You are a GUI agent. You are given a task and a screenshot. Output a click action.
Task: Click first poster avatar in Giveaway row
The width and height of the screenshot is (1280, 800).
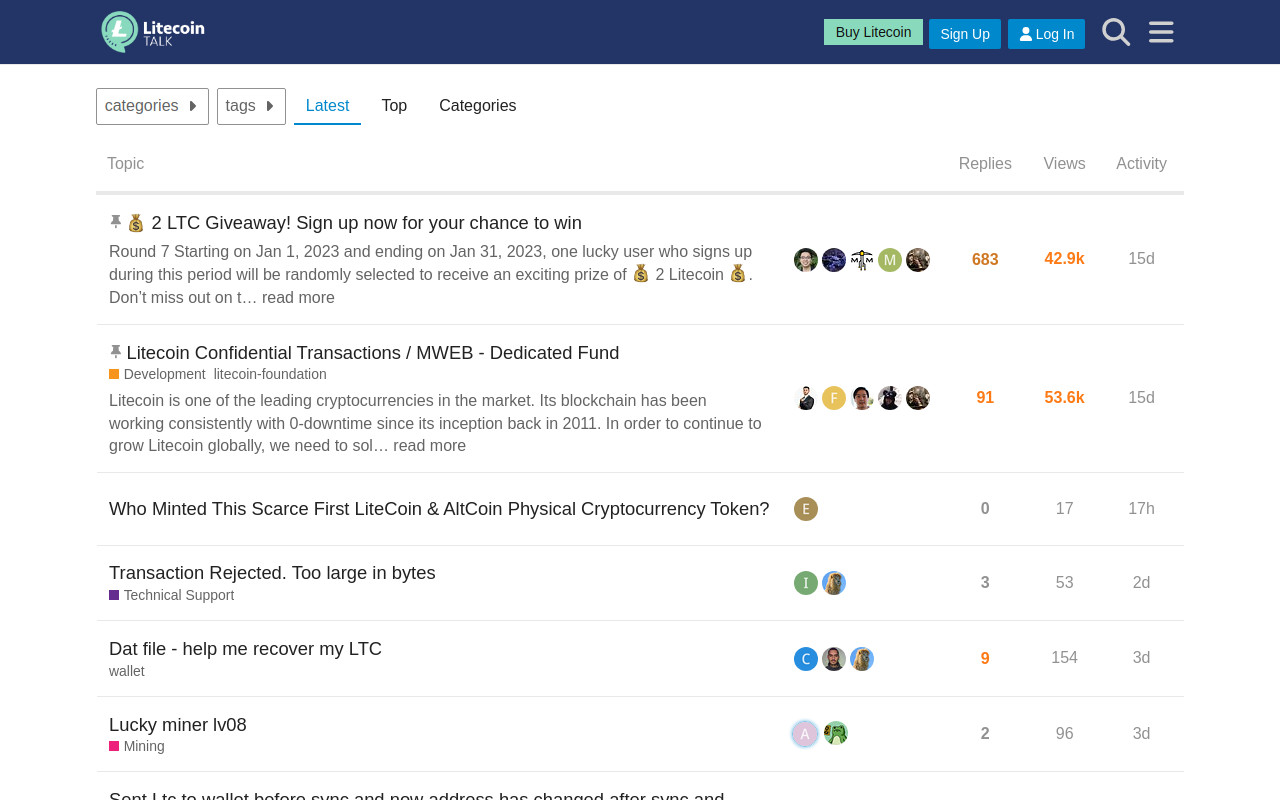[806, 260]
